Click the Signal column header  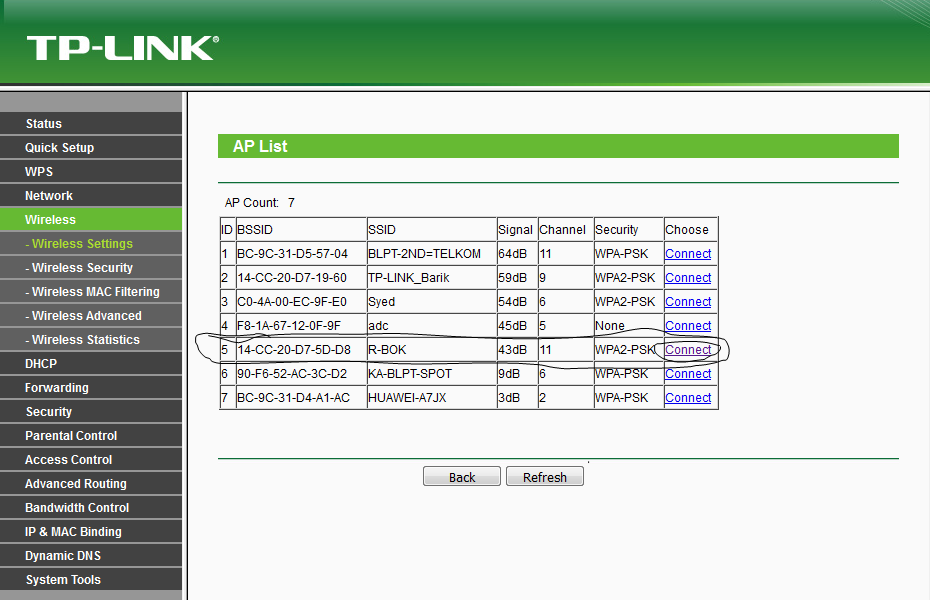point(515,229)
